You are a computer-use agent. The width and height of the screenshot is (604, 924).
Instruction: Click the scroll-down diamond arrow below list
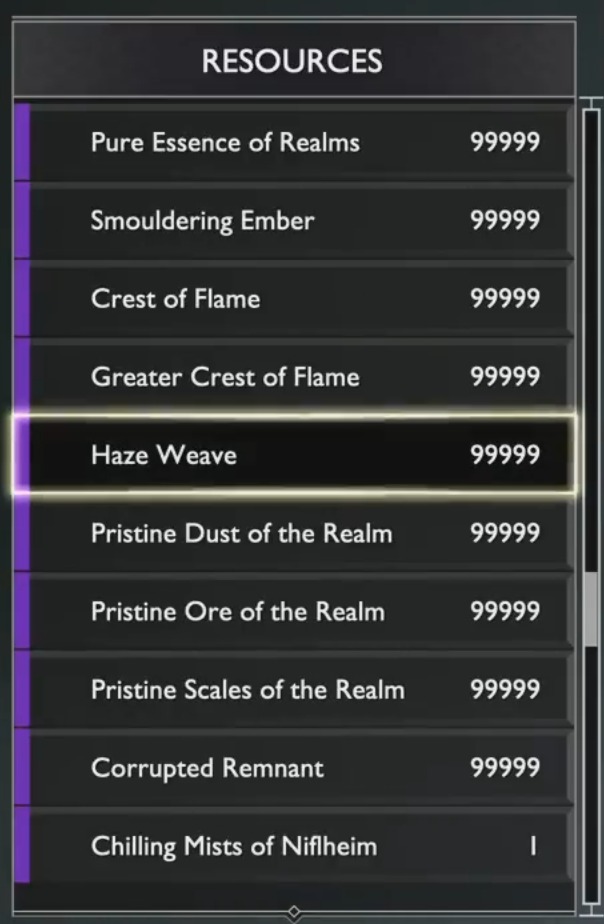click(x=294, y=912)
